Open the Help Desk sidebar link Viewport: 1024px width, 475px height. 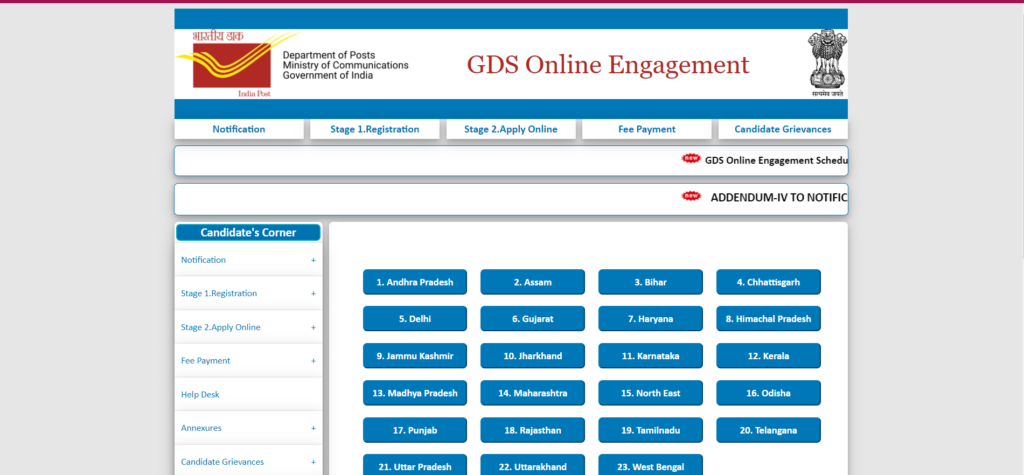pos(200,395)
